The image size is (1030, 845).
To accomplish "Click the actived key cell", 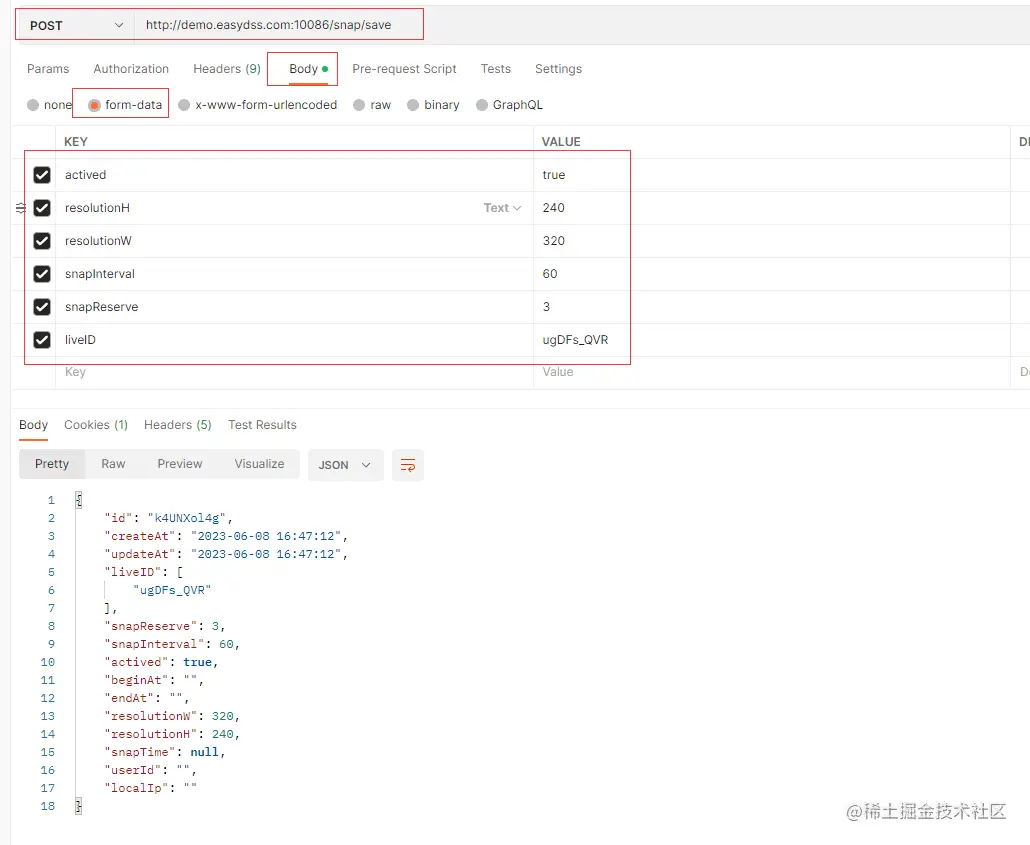I will 294,175.
